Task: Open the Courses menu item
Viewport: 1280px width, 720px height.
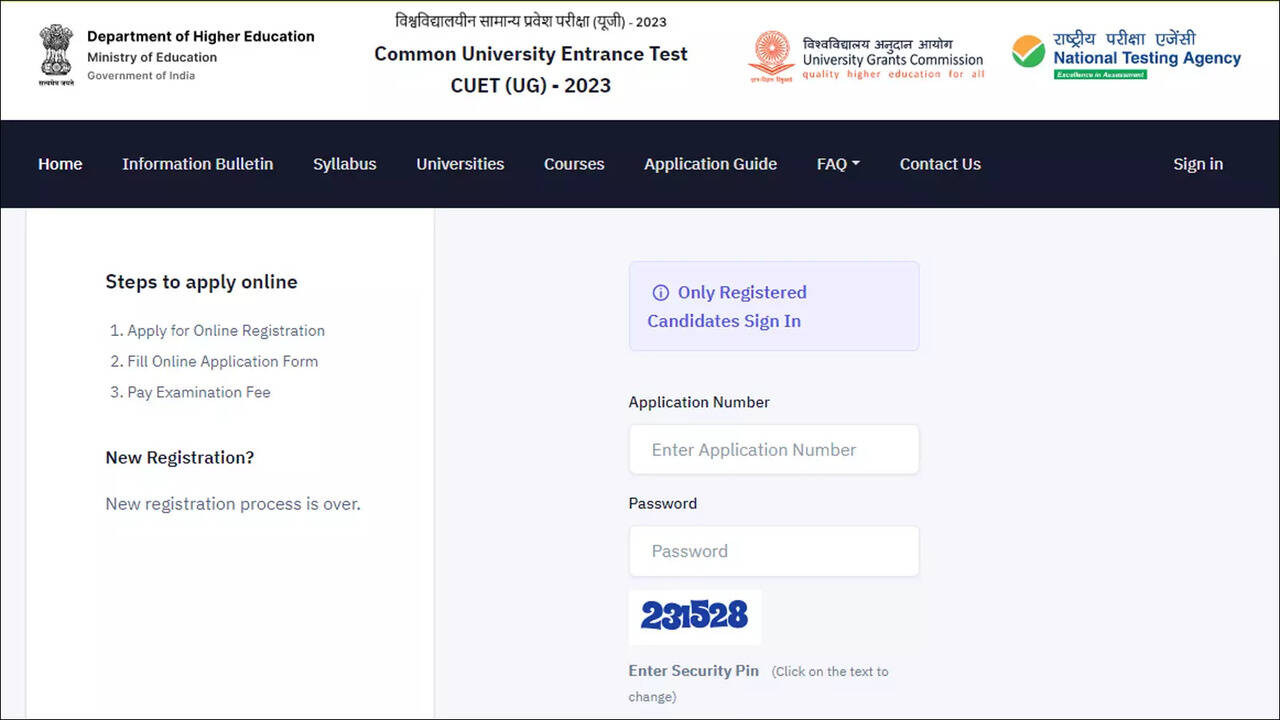Action: tap(574, 164)
